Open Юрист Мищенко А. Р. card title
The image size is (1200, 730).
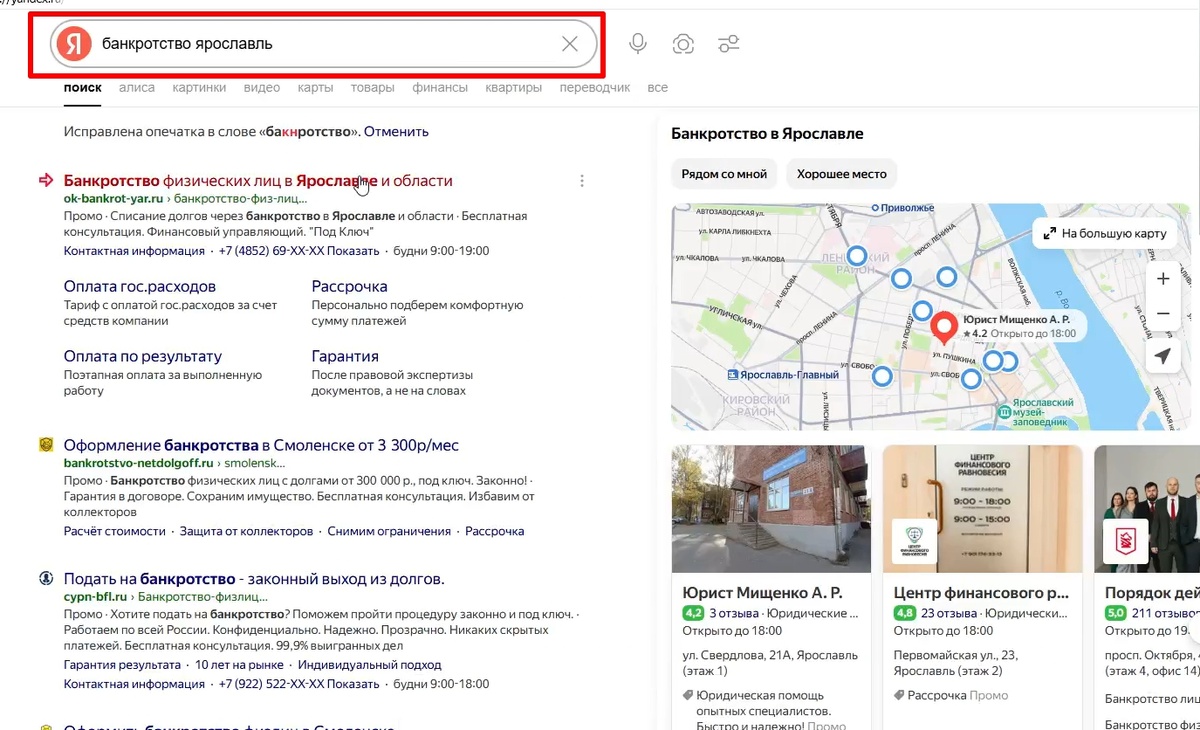coord(762,592)
